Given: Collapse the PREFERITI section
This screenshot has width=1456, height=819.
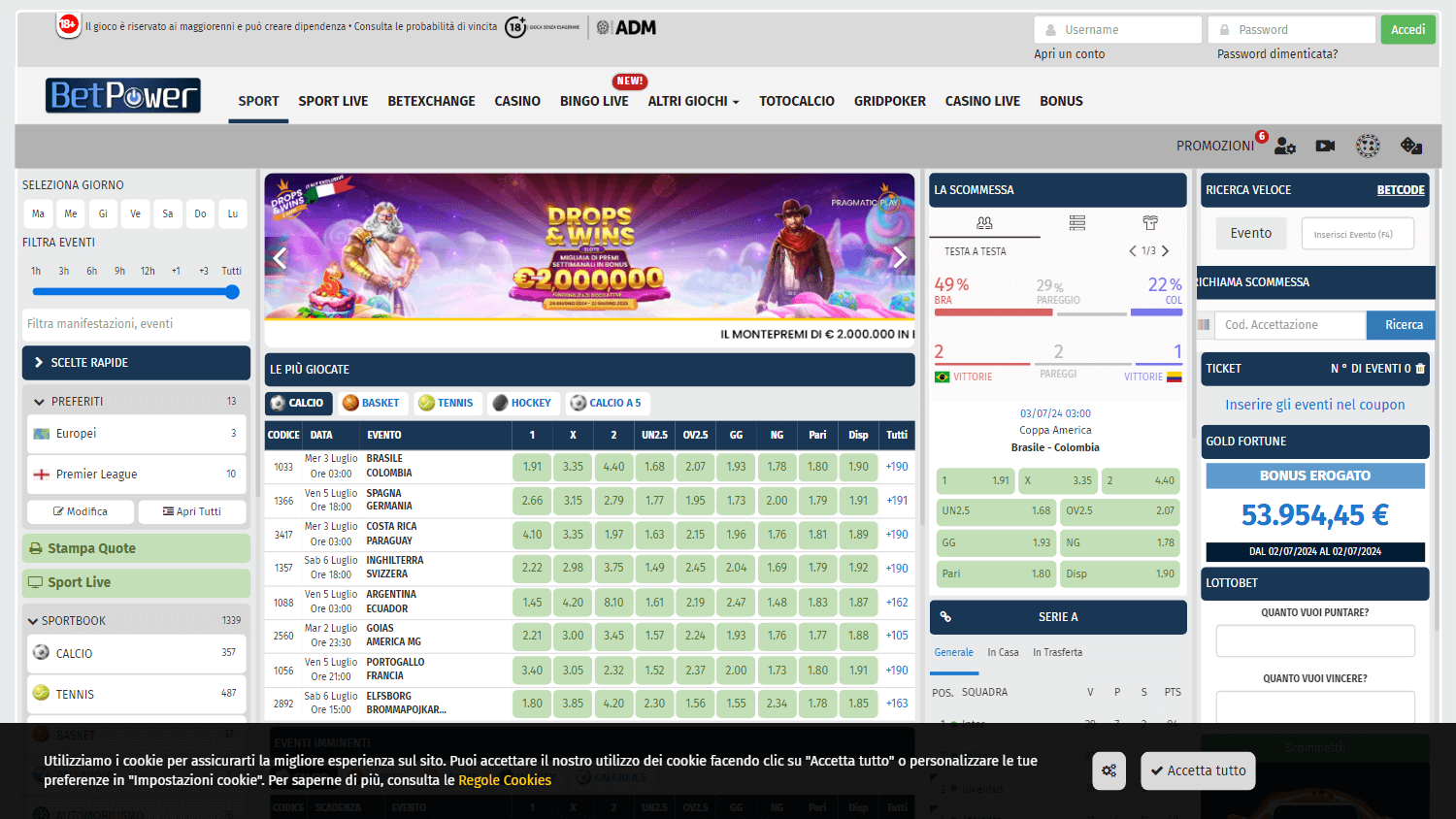Looking at the screenshot, I should point(40,402).
